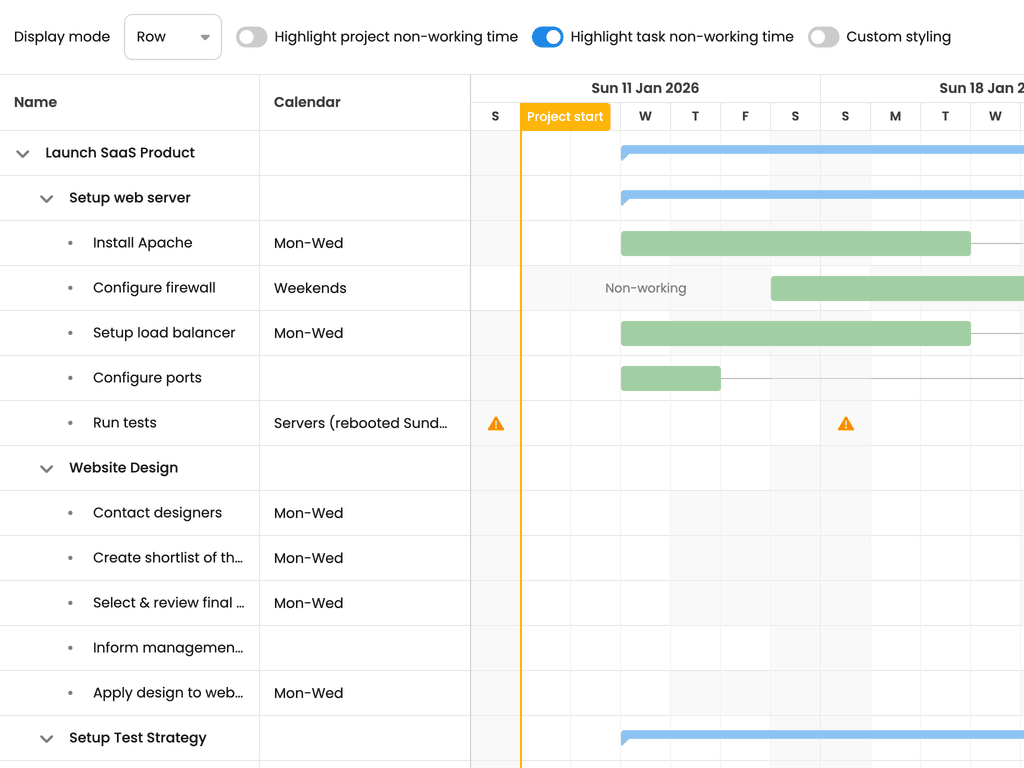Click Mon-Wed calendar cell for Contact designers
Viewport: 1024px width, 768px height.
[x=365, y=513]
